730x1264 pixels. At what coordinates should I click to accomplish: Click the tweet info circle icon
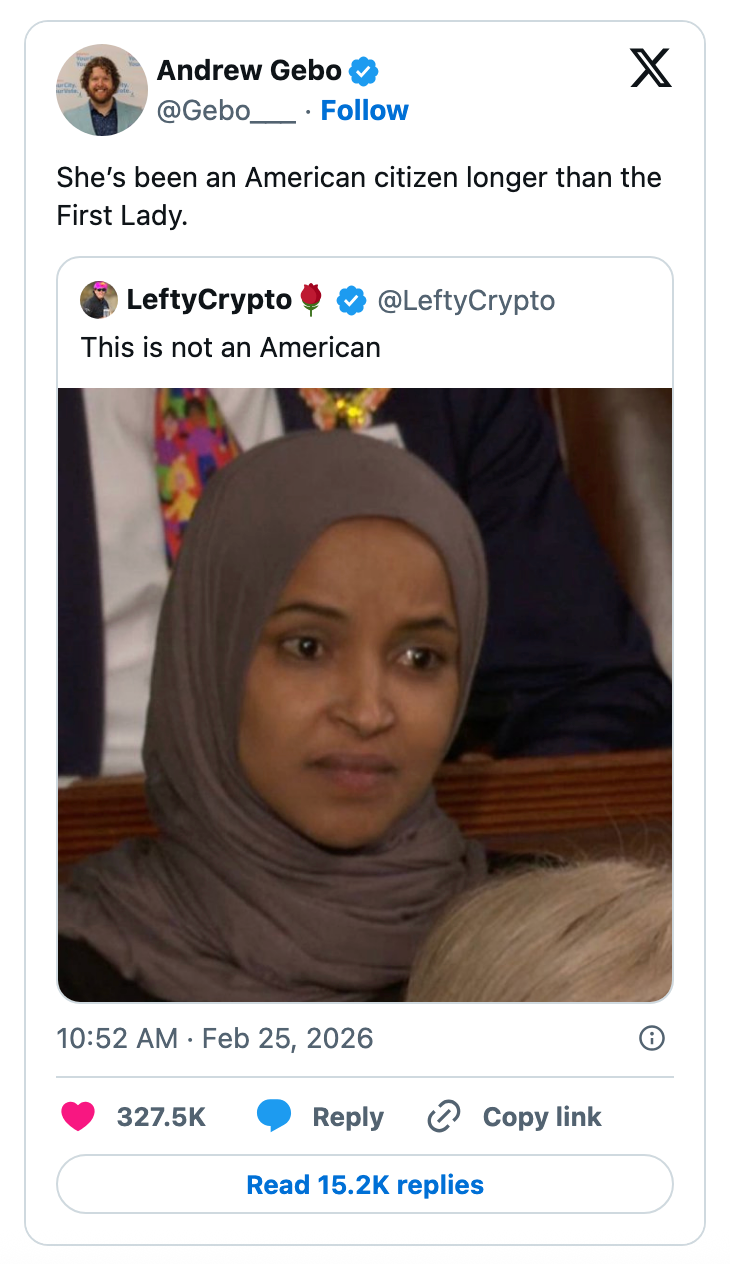click(651, 1038)
